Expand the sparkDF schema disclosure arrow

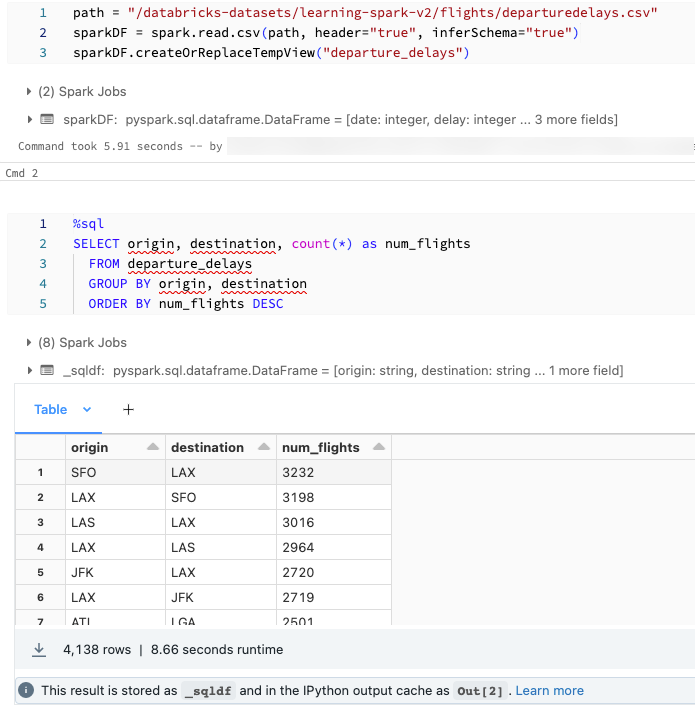pos(28,120)
